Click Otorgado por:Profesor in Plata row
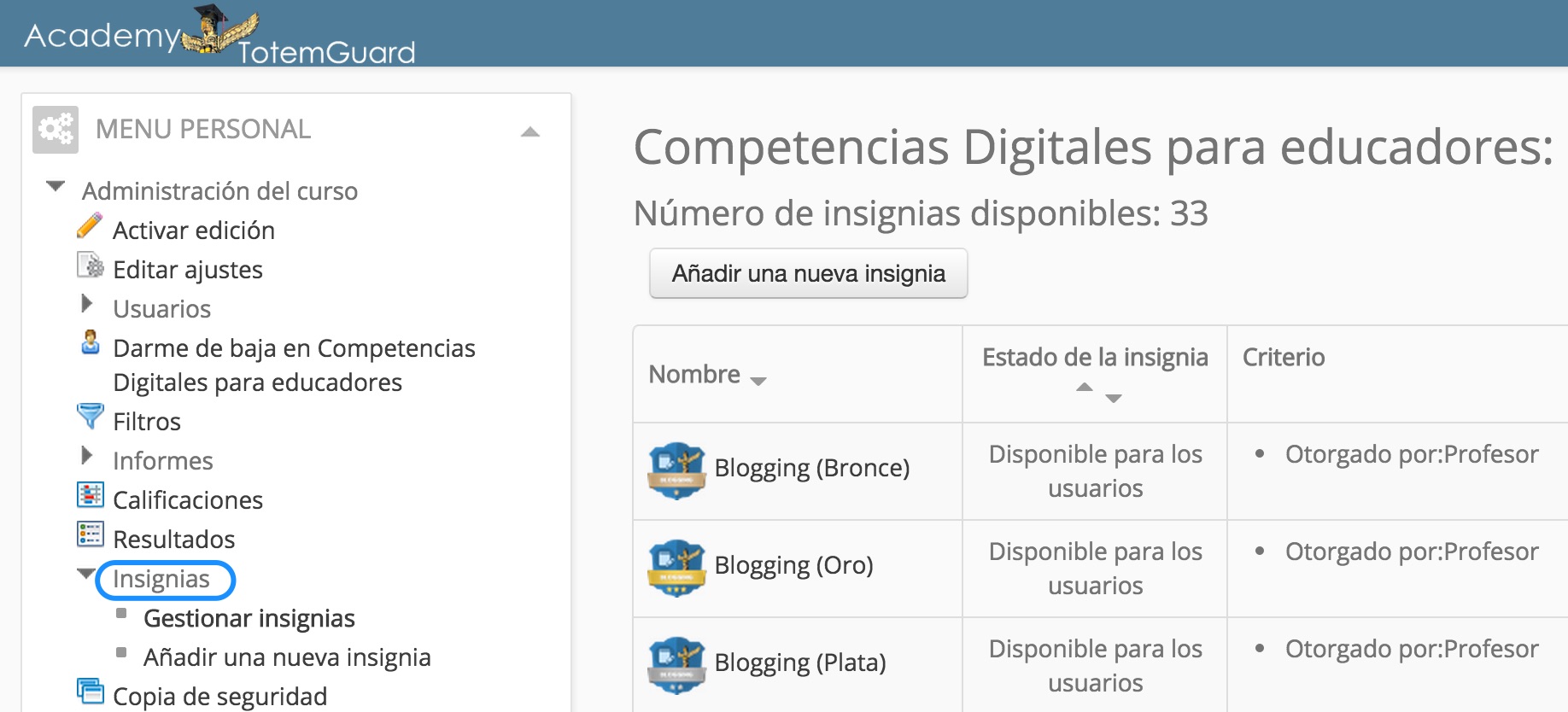The height and width of the screenshot is (712, 1568). (1412, 649)
